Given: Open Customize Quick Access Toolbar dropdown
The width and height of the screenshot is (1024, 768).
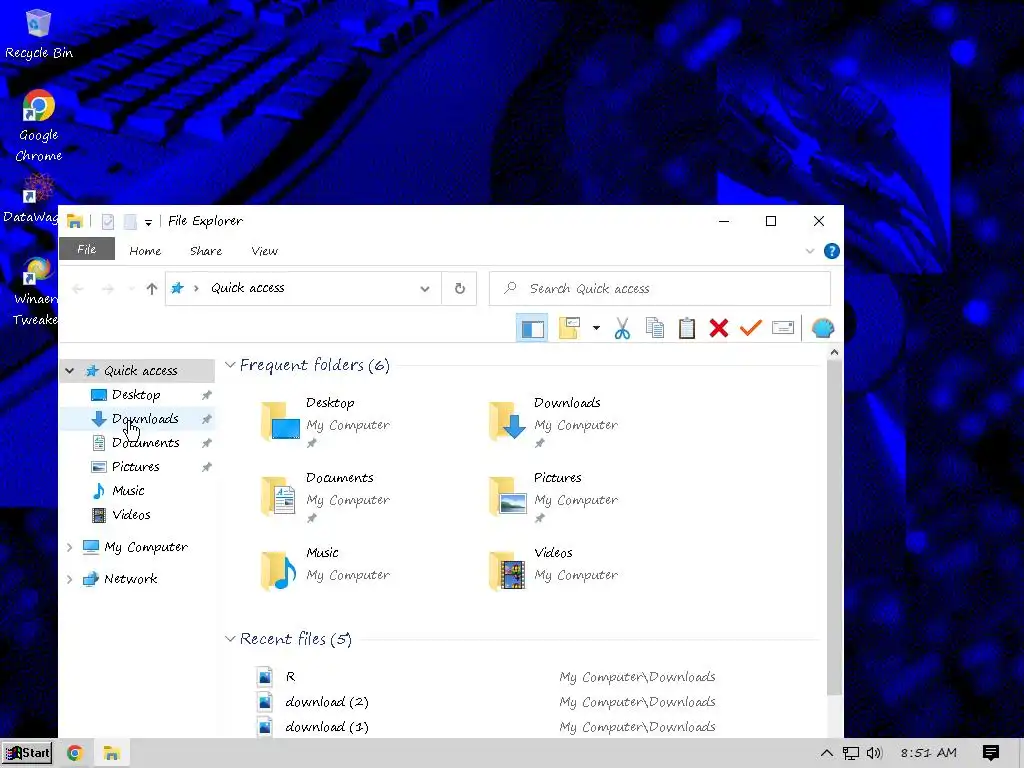Looking at the screenshot, I should [148, 222].
